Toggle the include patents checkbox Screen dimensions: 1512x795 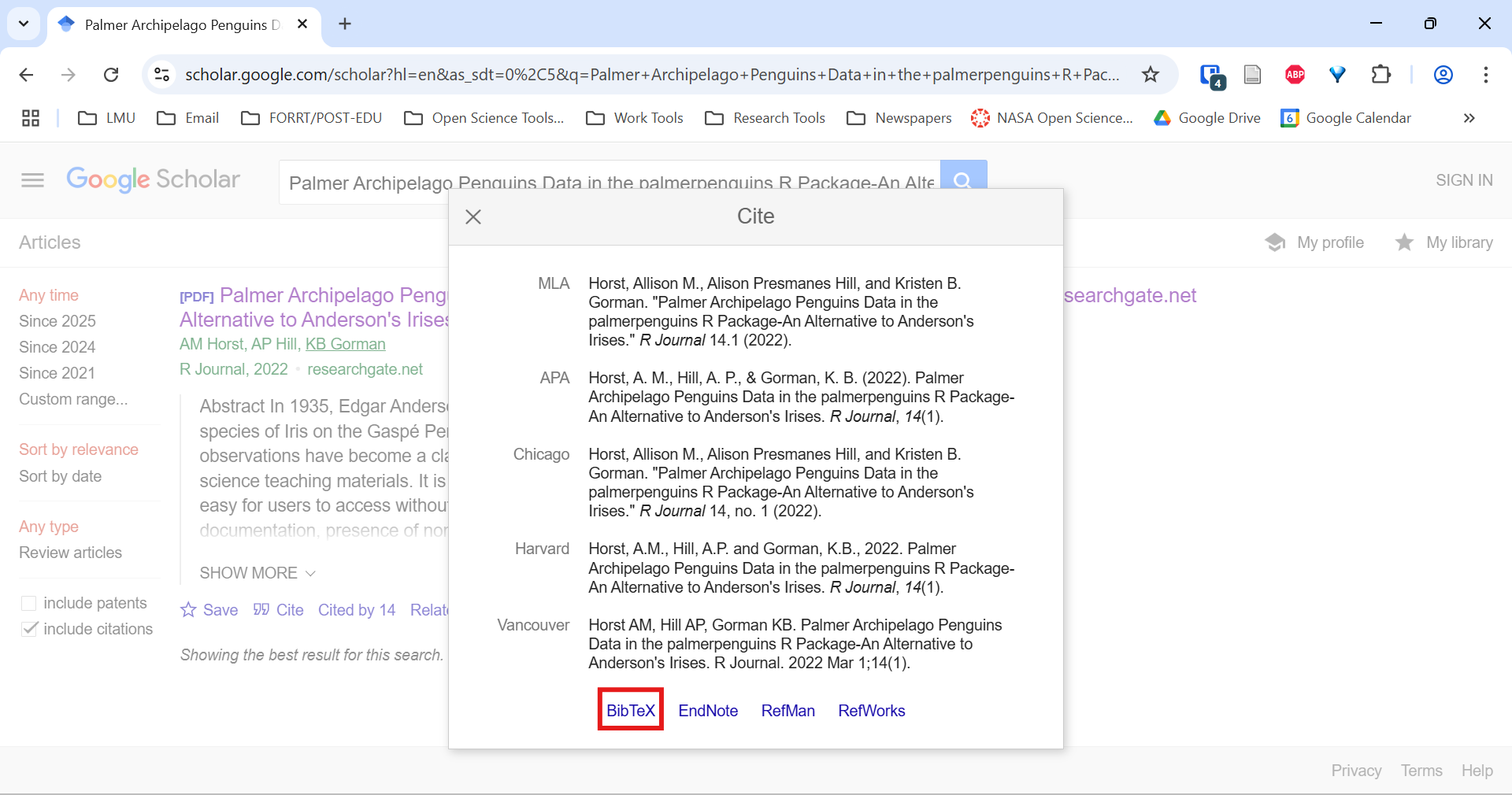pyautogui.click(x=29, y=603)
